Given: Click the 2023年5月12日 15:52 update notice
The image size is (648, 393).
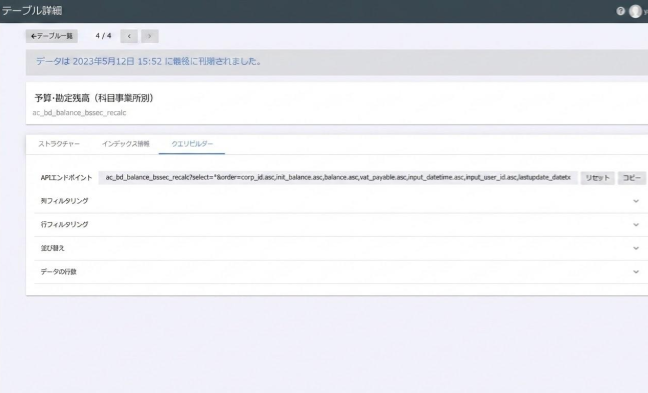Looking at the screenshot, I should coord(149,62).
